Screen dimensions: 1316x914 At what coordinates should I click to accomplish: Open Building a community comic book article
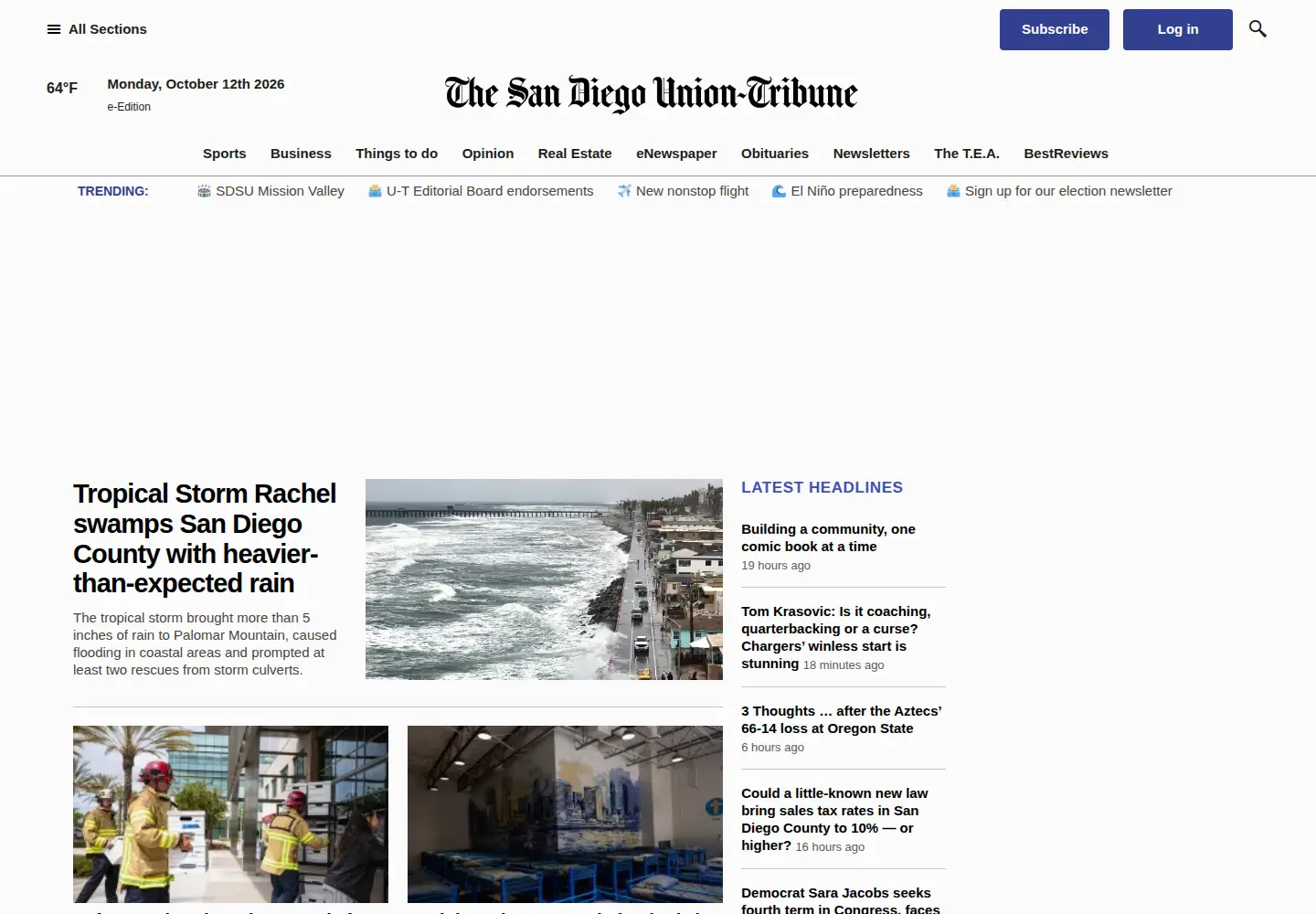point(828,537)
